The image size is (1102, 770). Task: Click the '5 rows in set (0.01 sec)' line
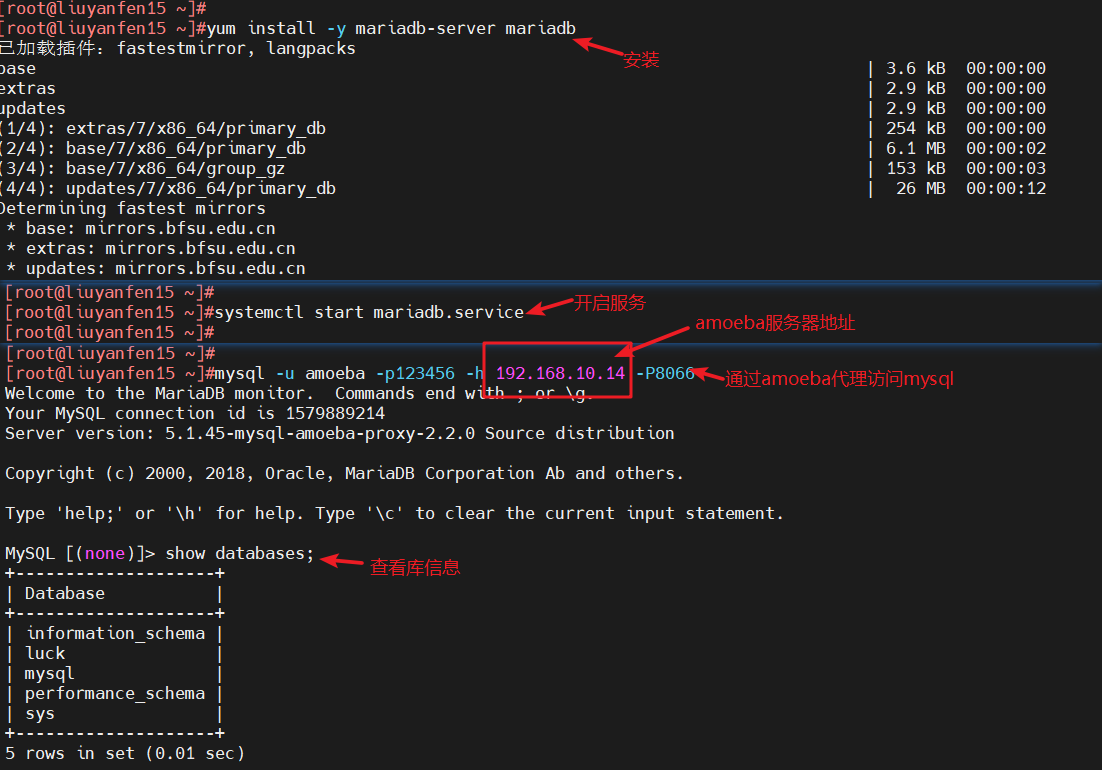tap(125, 754)
